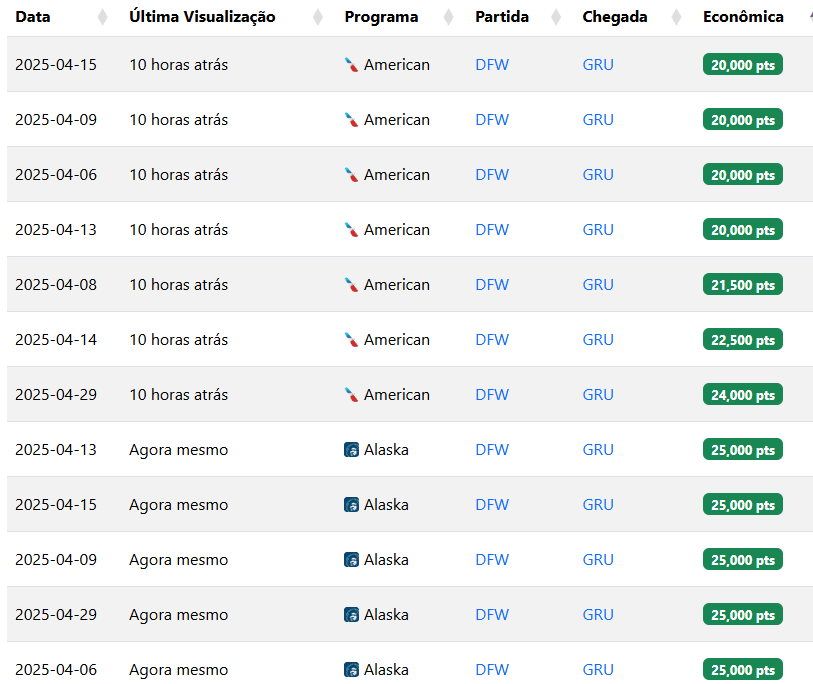Screen dimensions: 813x684
Task: Select the Data column header text
Action: click(x=33, y=17)
